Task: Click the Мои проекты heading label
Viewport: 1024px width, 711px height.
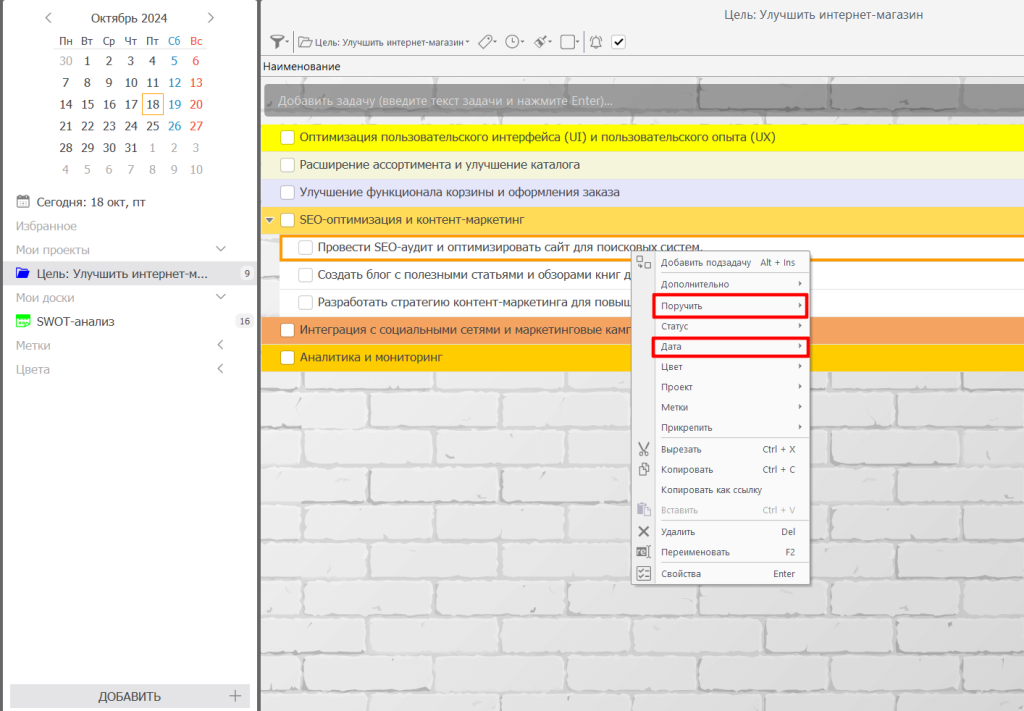Action: (53, 249)
